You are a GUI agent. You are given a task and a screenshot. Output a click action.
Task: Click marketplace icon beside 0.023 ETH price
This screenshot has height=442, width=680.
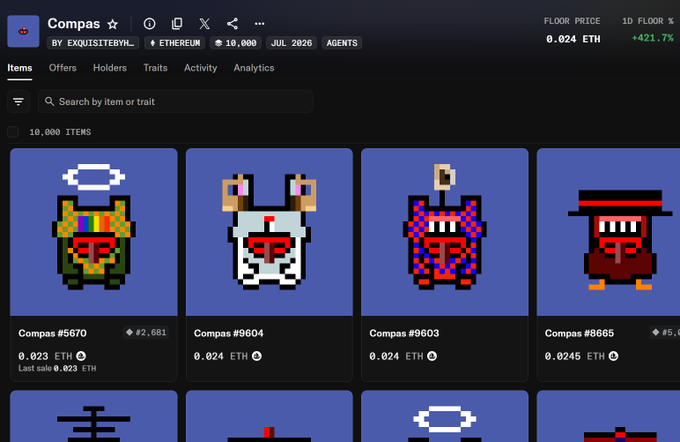pos(81,356)
